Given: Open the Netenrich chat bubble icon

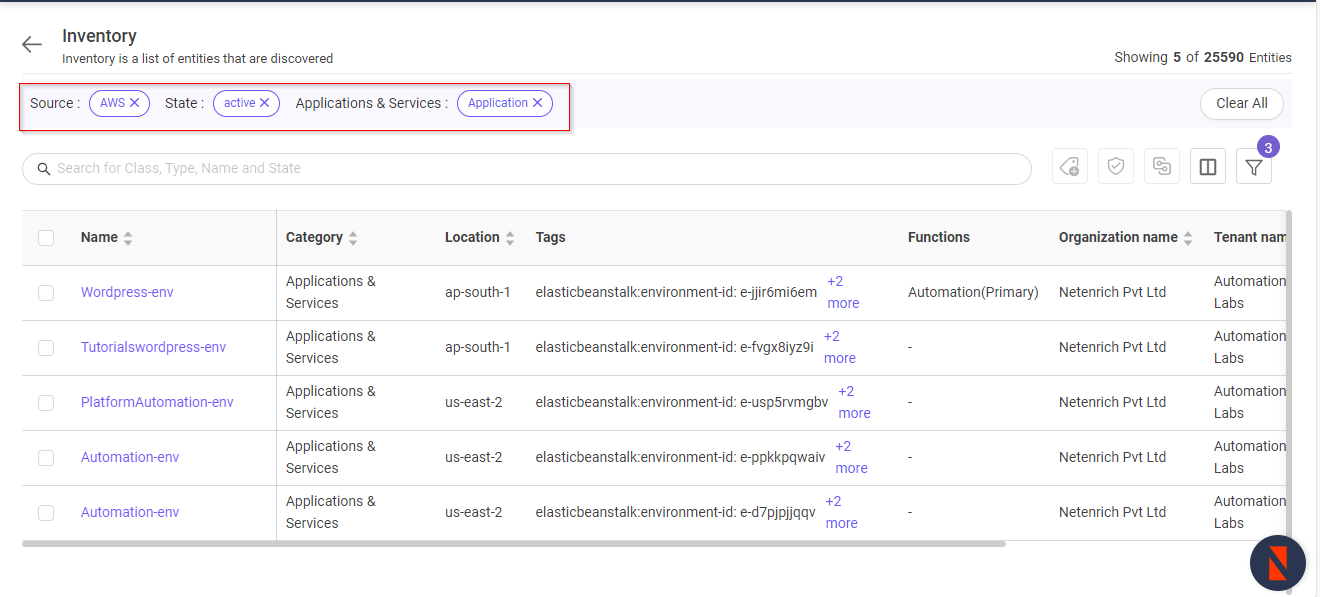Looking at the screenshot, I should (x=1277, y=562).
